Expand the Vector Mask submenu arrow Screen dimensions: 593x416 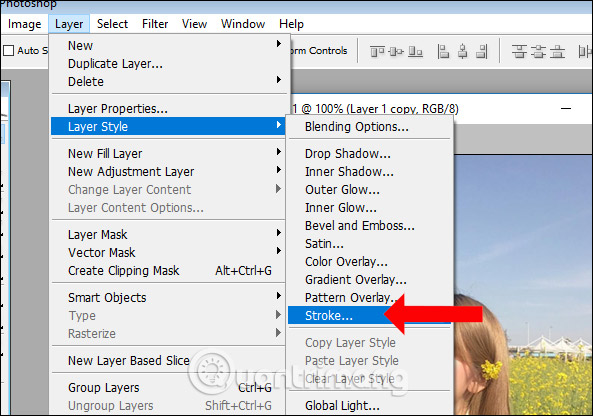point(279,251)
